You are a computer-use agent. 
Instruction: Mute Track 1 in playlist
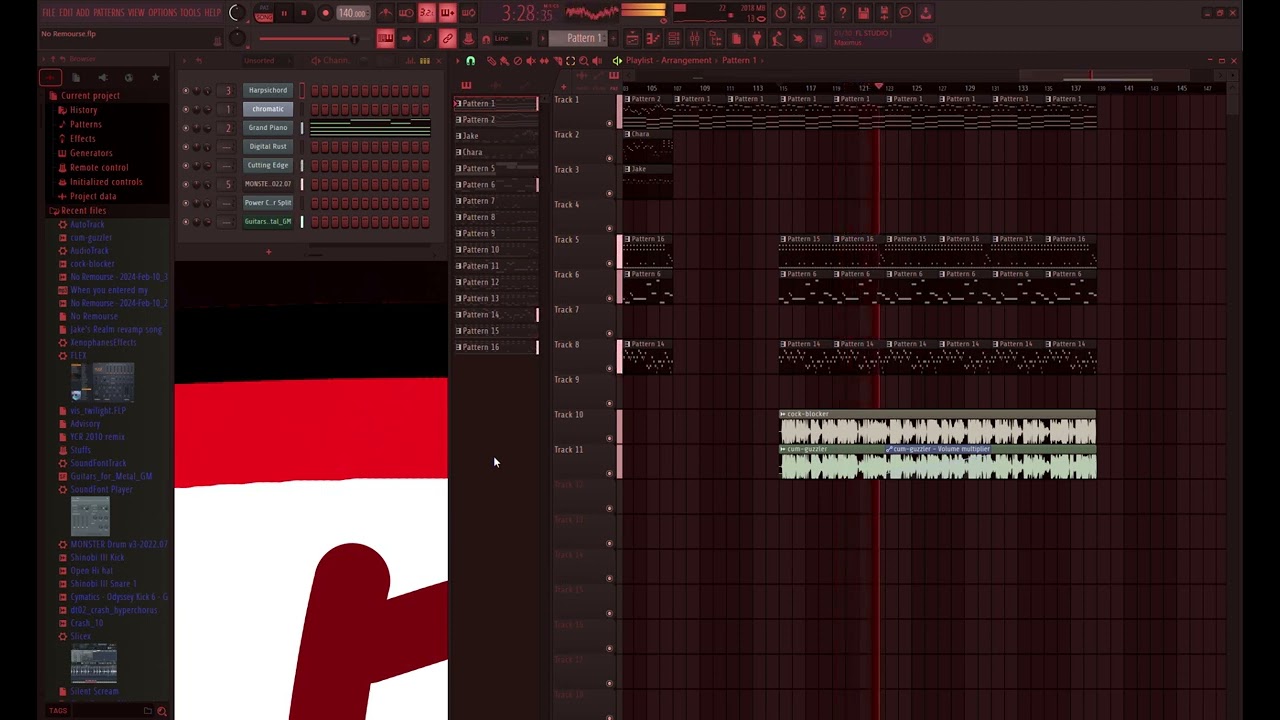pyautogui.click(x=610, y=123)
